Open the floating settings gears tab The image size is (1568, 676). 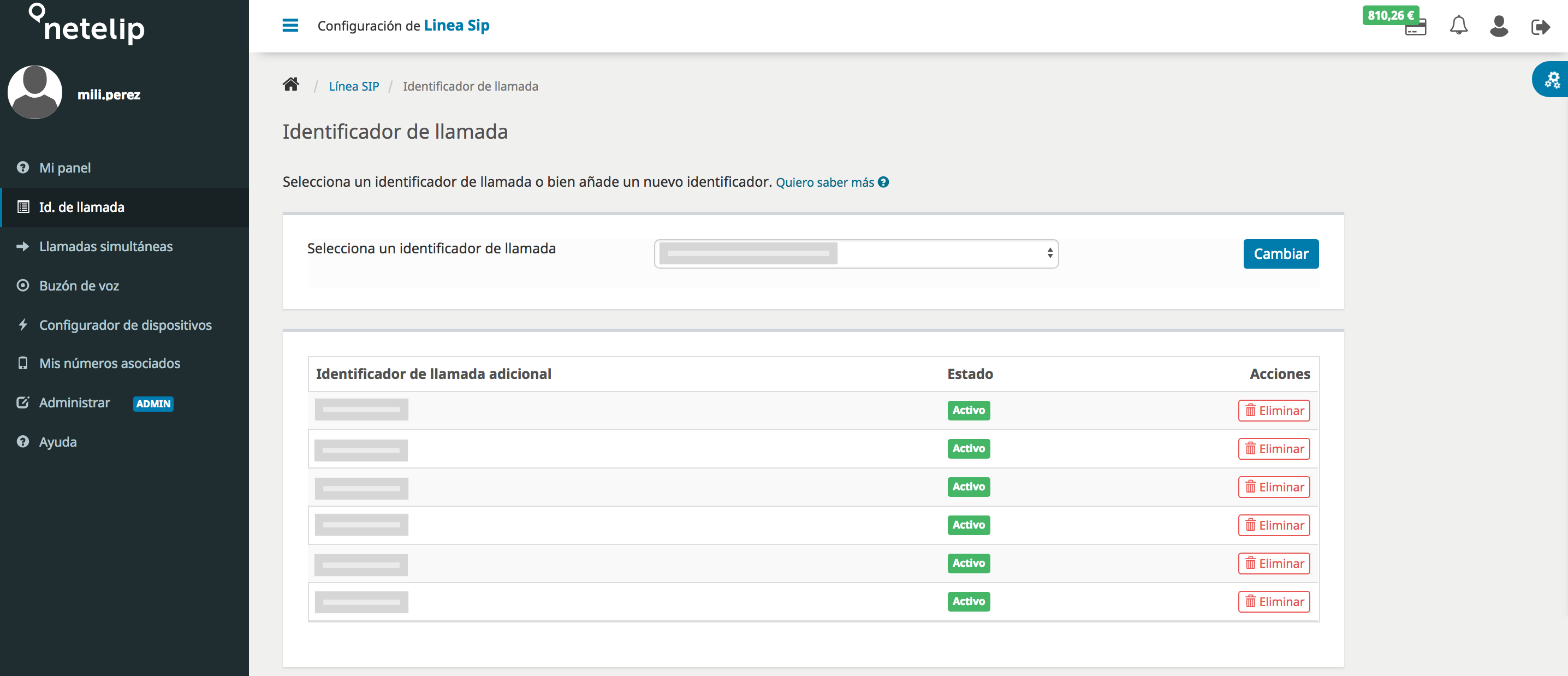1552,80
